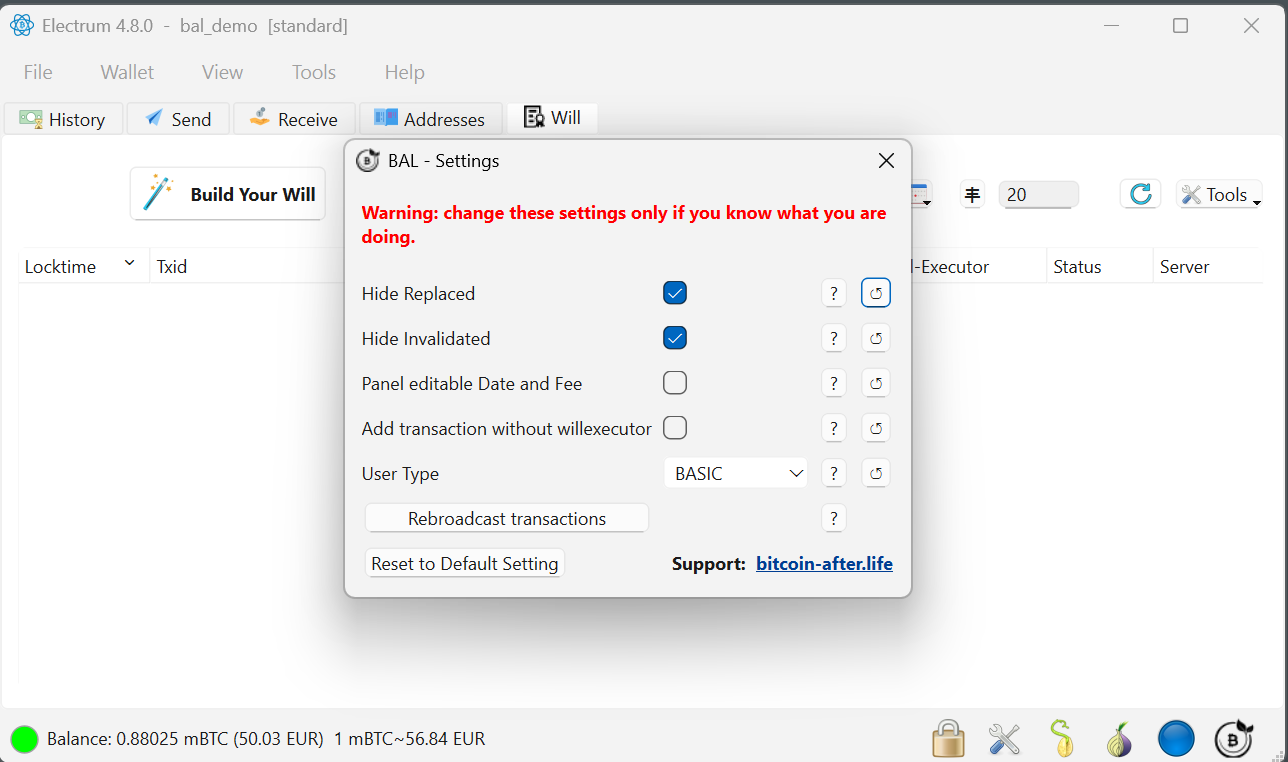Open the File menu
Screen dimensions: 1288x762
pyautogui.click(x=38, y=72)
